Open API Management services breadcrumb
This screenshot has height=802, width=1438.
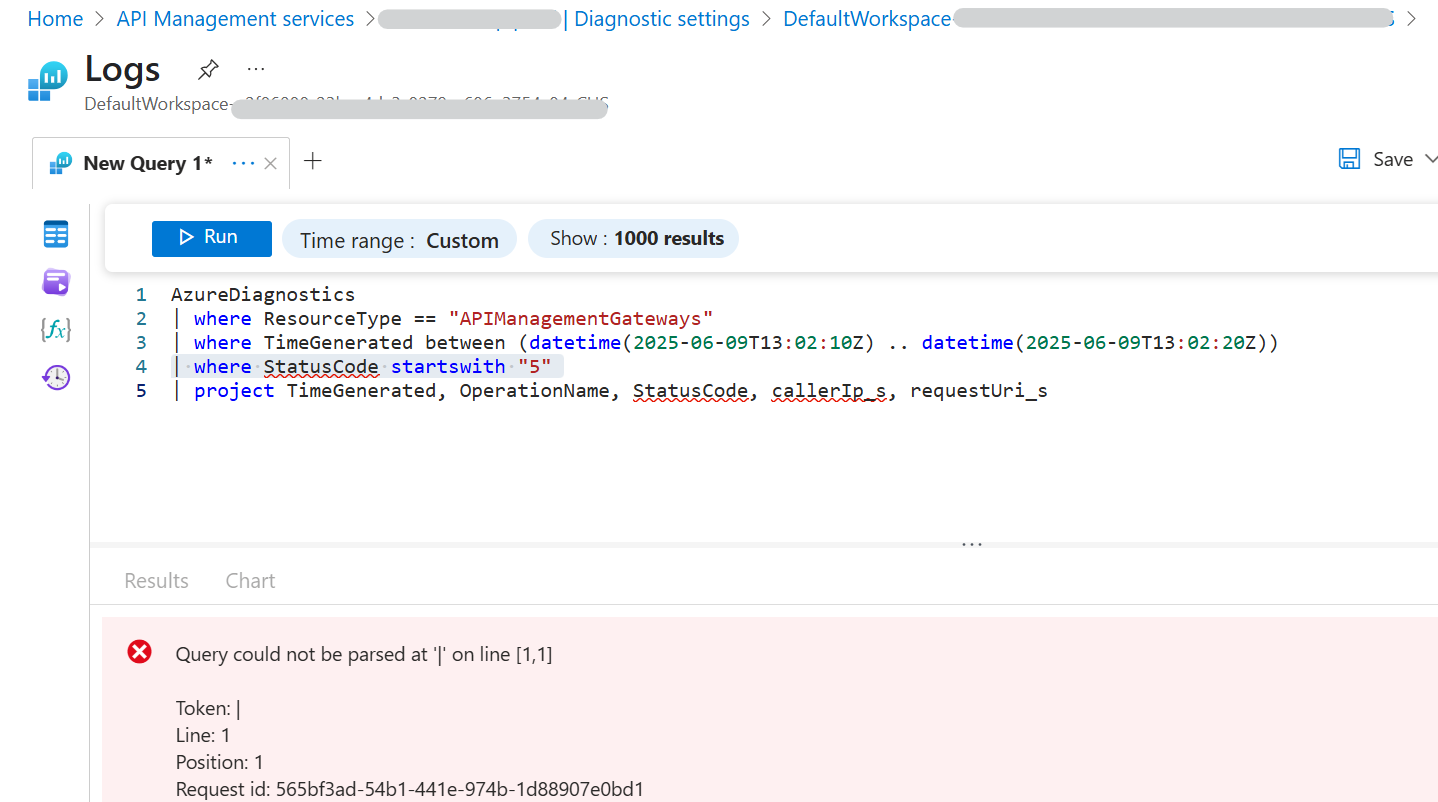pos(234,18)
